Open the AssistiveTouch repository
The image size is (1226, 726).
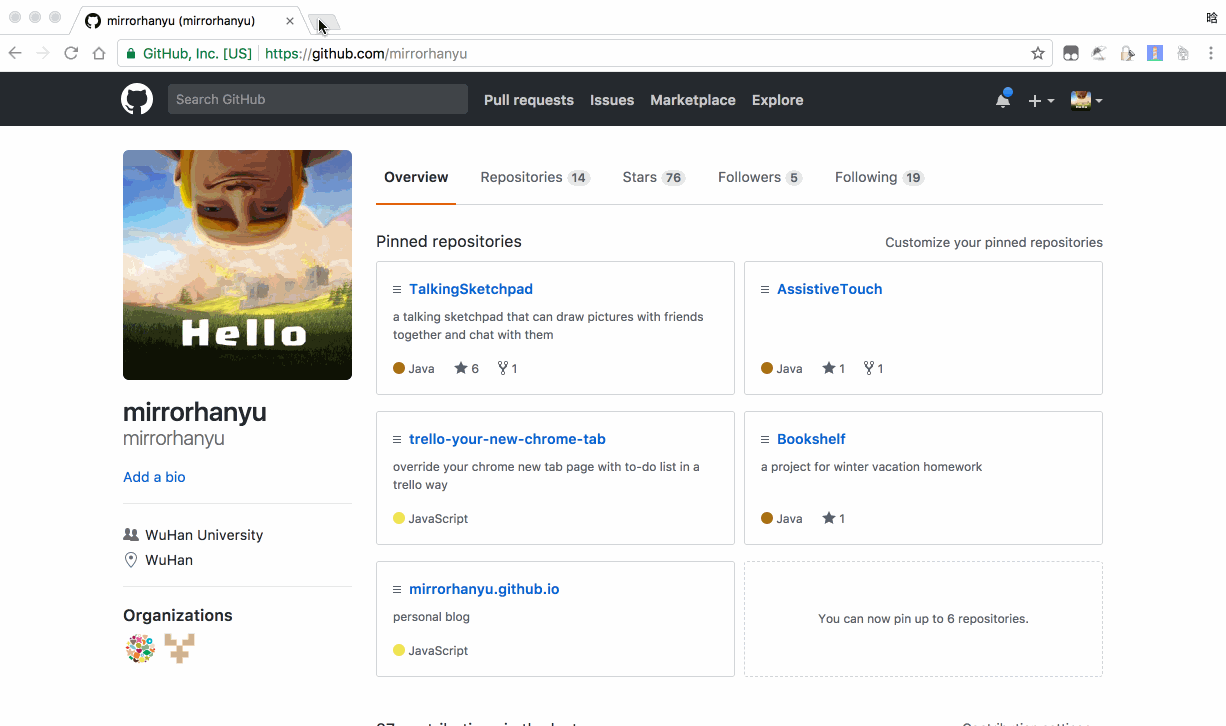coord(830,289)
